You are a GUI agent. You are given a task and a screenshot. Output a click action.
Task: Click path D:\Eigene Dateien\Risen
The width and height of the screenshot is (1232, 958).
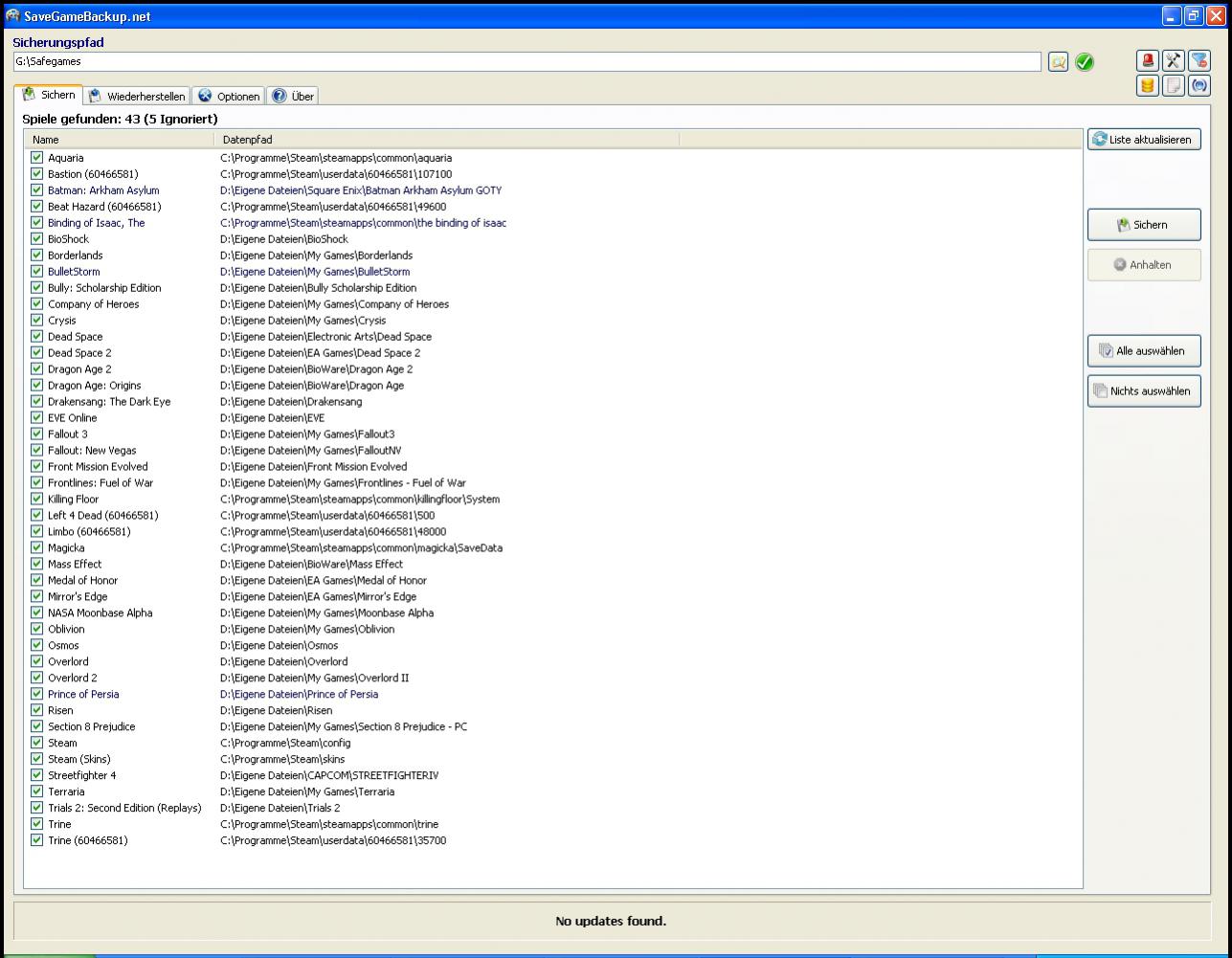pos(277,711)
